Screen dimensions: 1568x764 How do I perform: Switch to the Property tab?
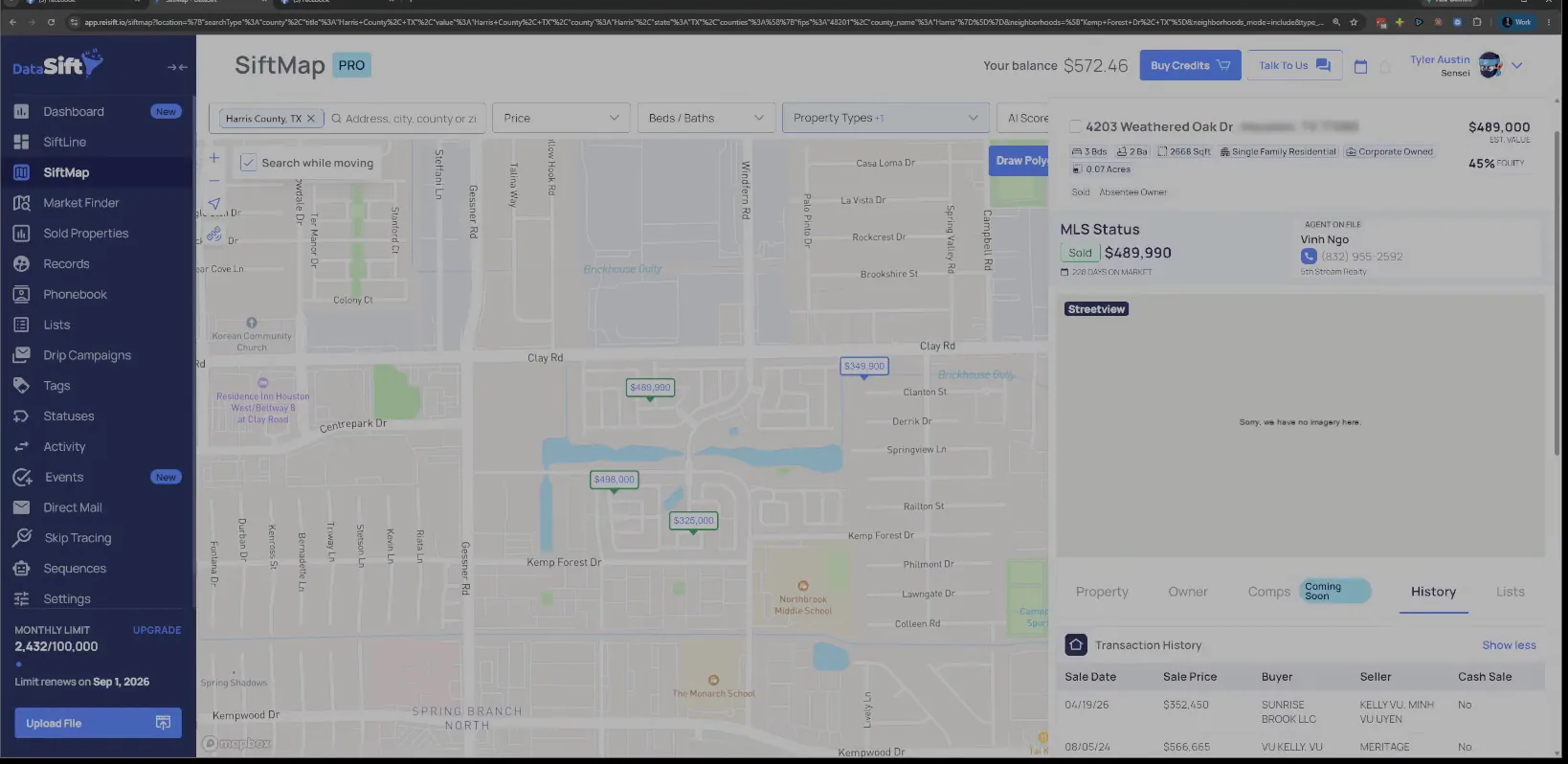point(1102,592)
